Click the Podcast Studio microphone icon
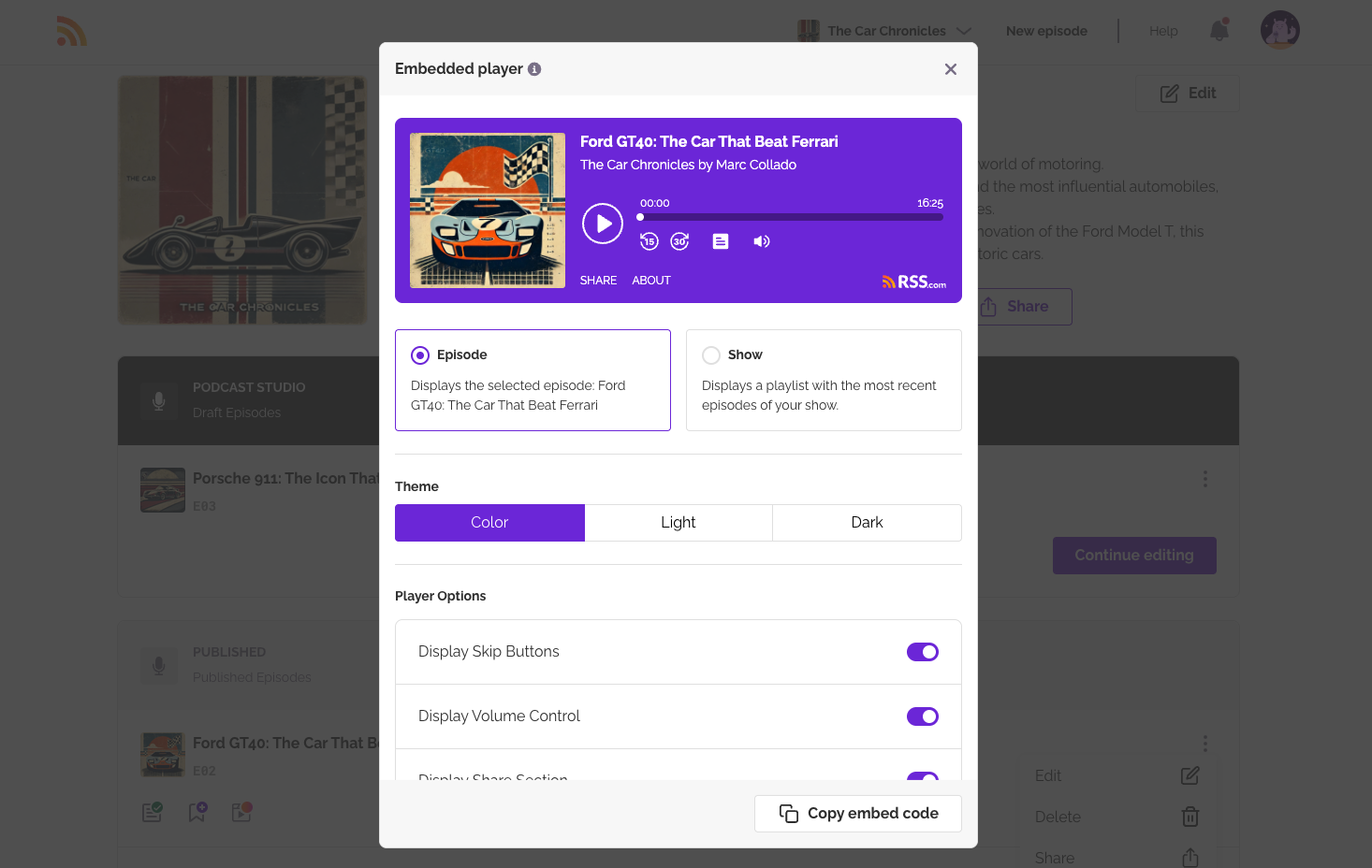The height and width of the screenshot is (868, 1372). (159, 400)
